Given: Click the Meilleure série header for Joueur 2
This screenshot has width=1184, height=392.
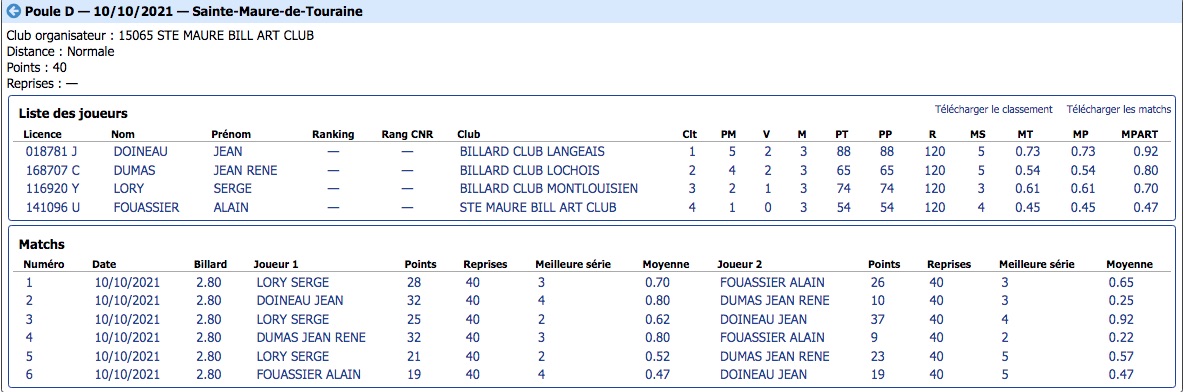Looking at the screenshot, I should (x=1037, y=265).
